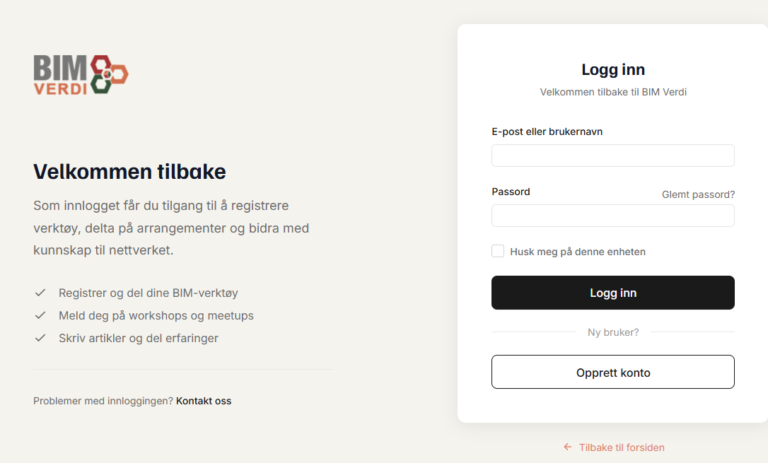Screen dimensions: 768x463
Task: Click the "Meld deg på workshops og meetups" text
Action: tap(156, 315)
